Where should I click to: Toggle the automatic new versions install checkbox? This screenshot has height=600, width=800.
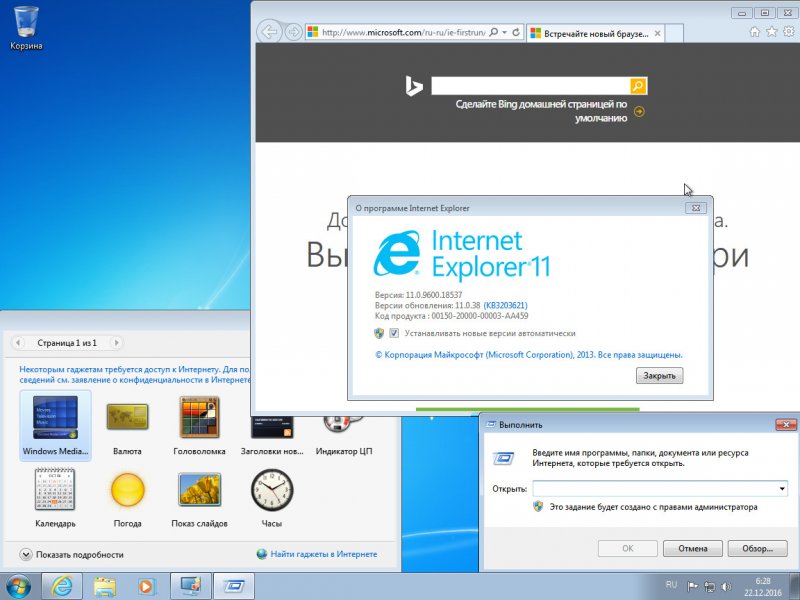coord(394,333)
